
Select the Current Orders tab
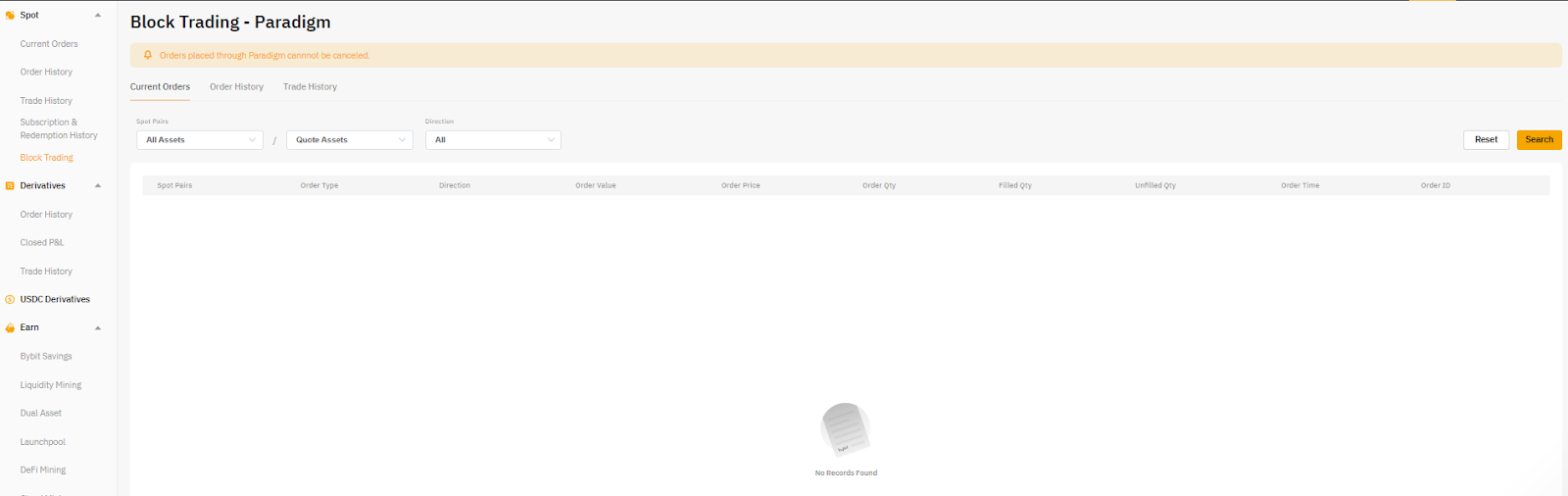coord(160,87)
